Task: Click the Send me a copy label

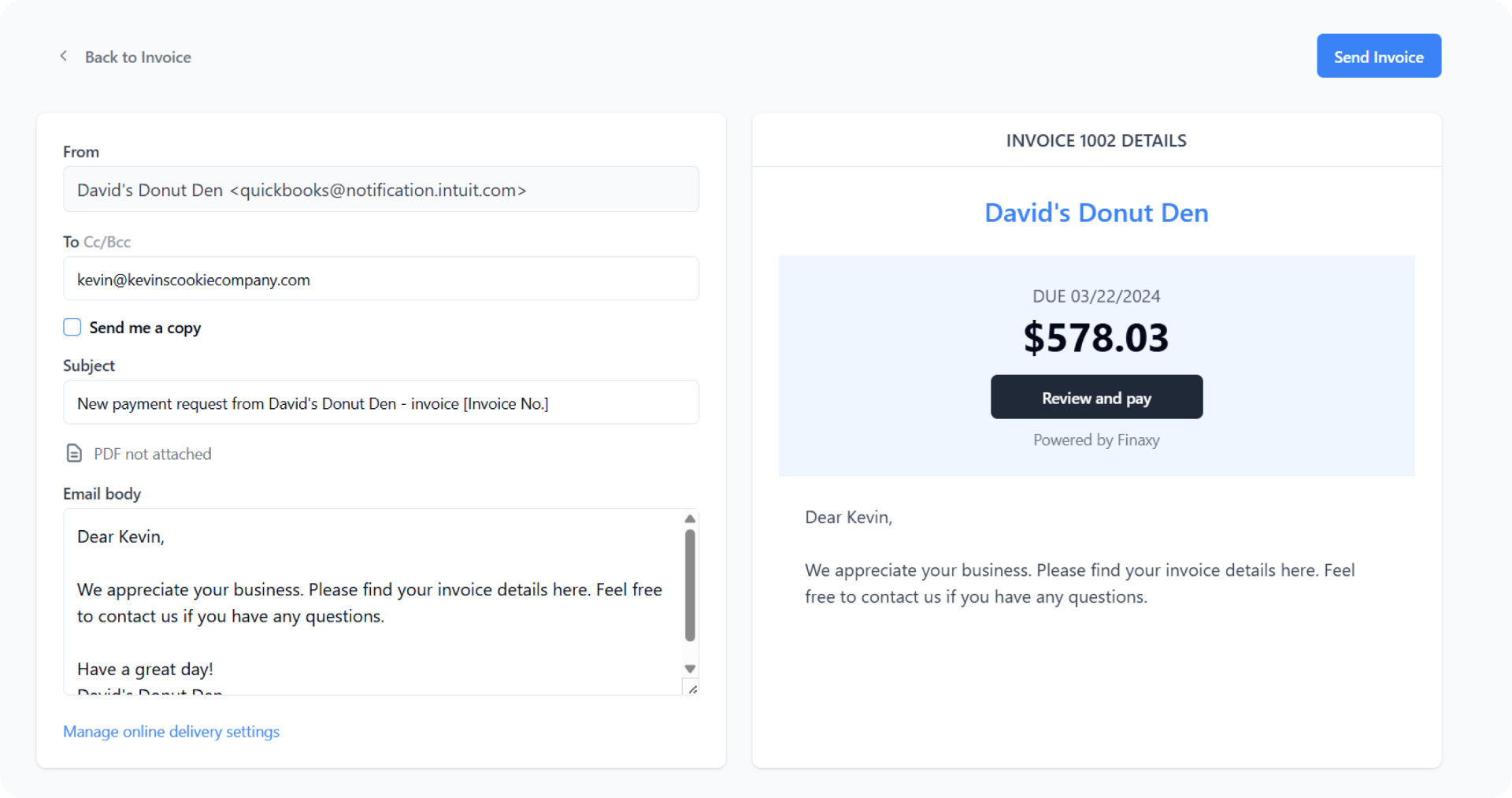Action: coord(145,328)
